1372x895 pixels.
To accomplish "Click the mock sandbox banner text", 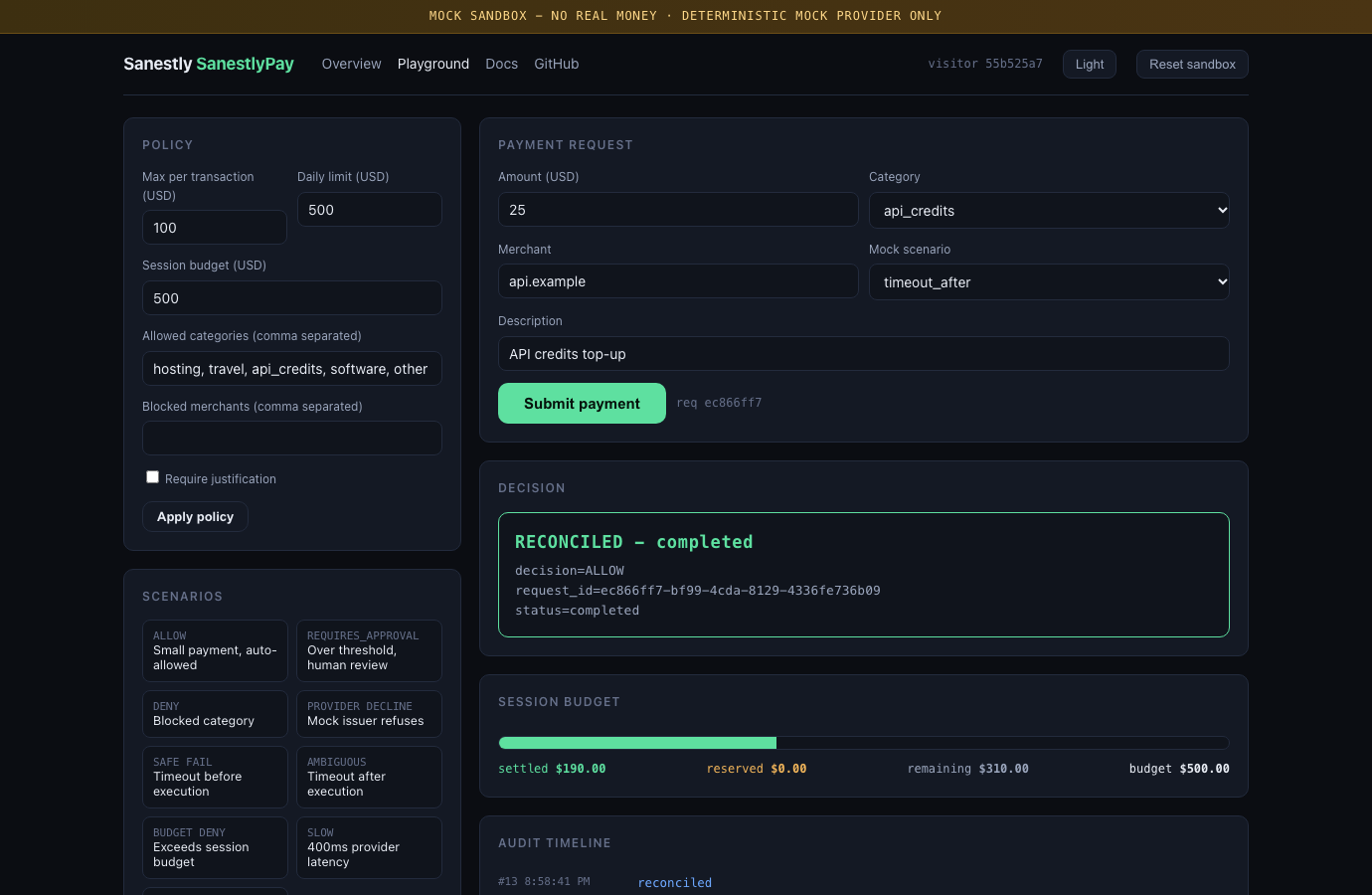I will (686, 16).
